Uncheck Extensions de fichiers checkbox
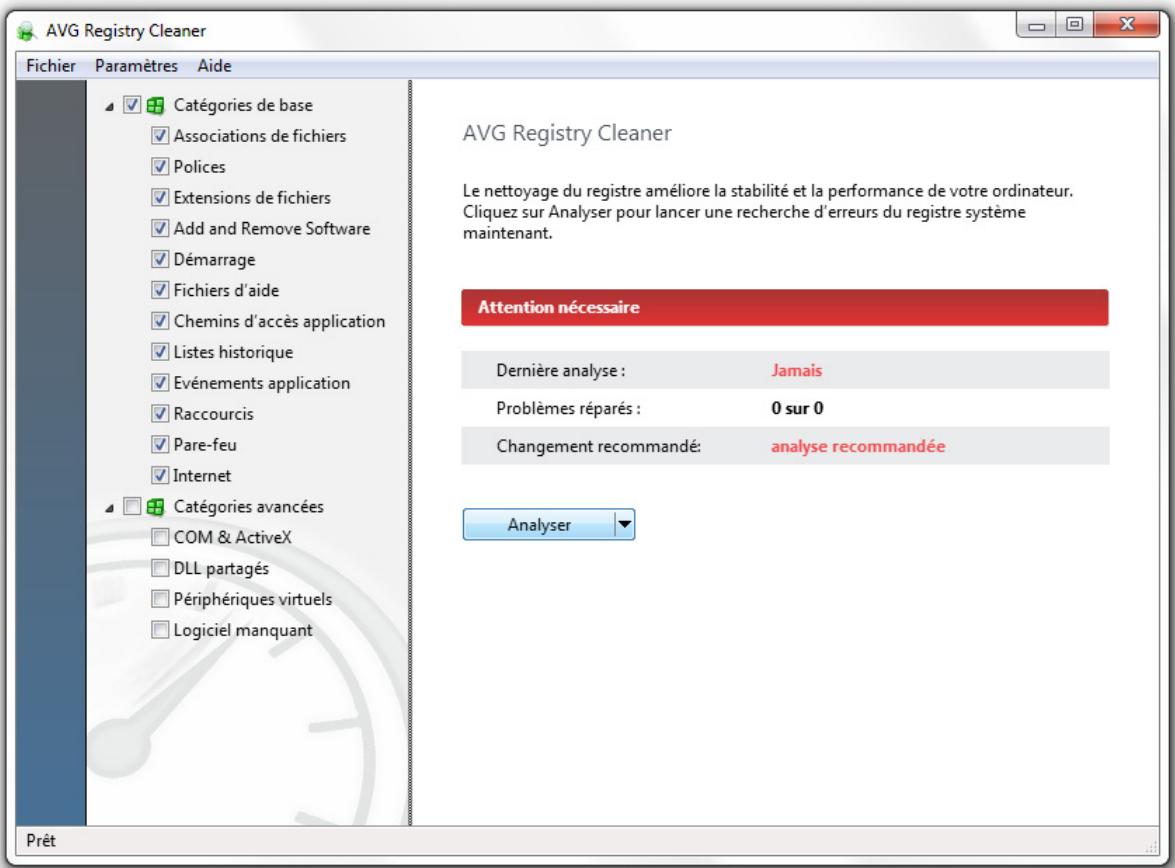Image resolution: width=1175 pixels, height=868 pixels. click(x=160, y=197)
